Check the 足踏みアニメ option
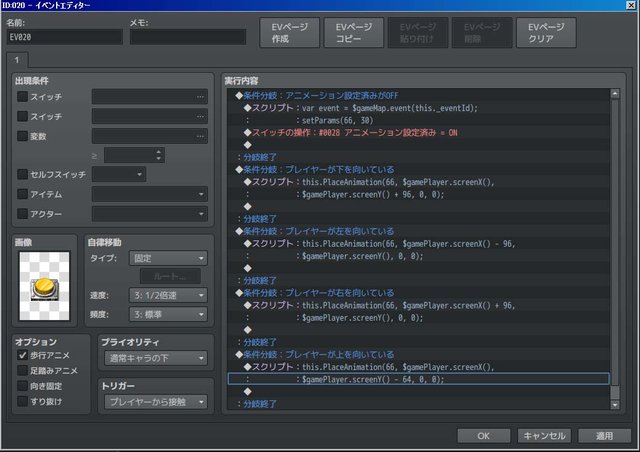Screen dimensions: 640x452 [x=22, y=371]
